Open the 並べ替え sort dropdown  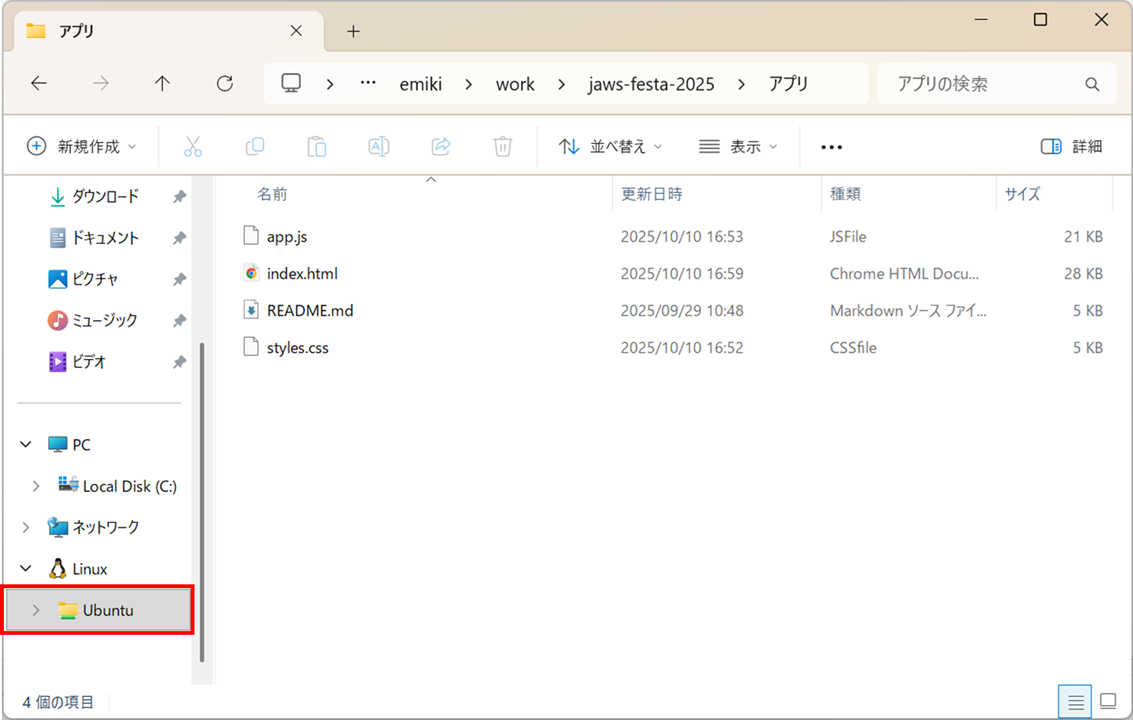[x=610, y=146]
